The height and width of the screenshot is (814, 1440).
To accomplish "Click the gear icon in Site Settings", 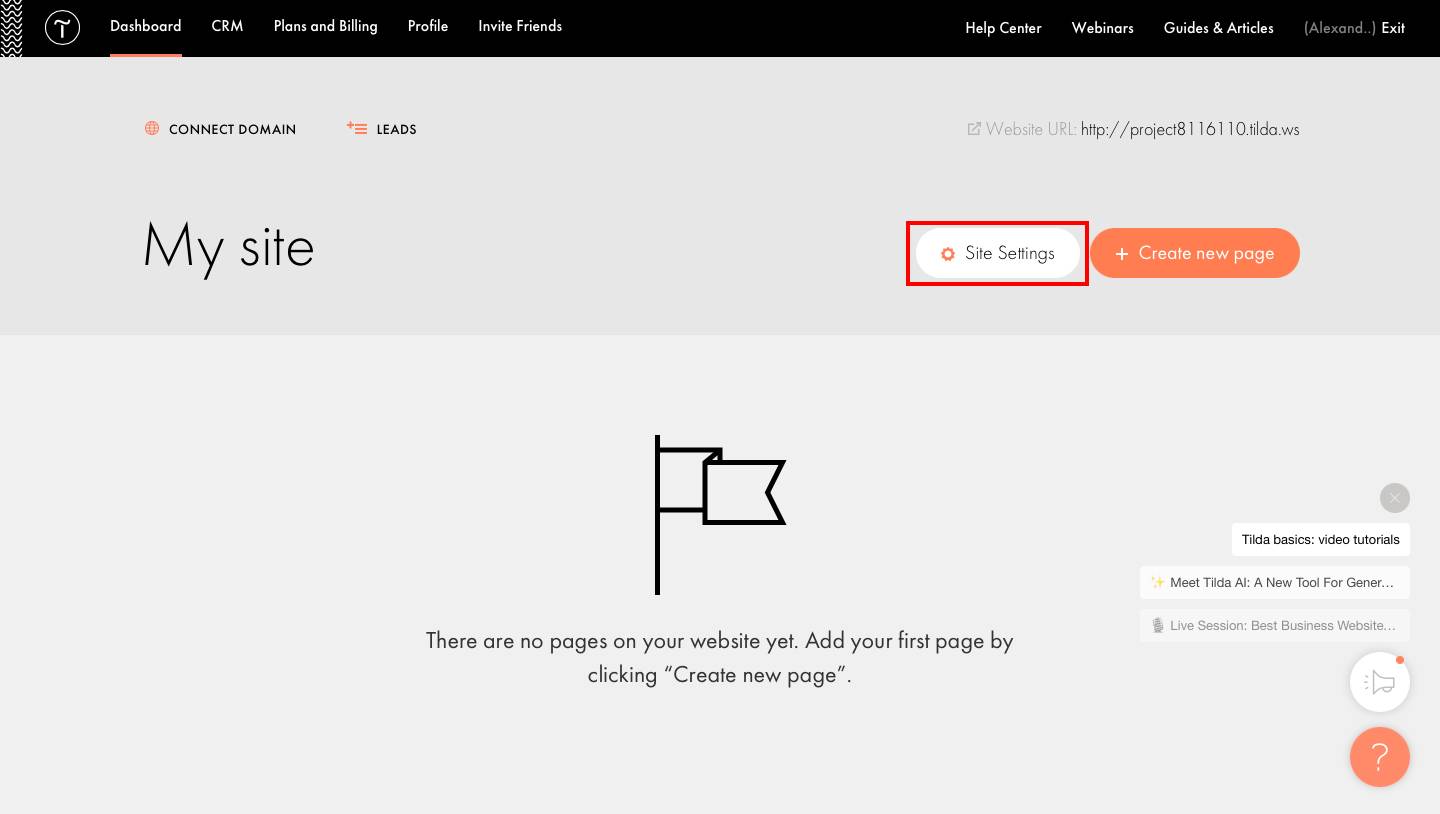I will 948,254.
